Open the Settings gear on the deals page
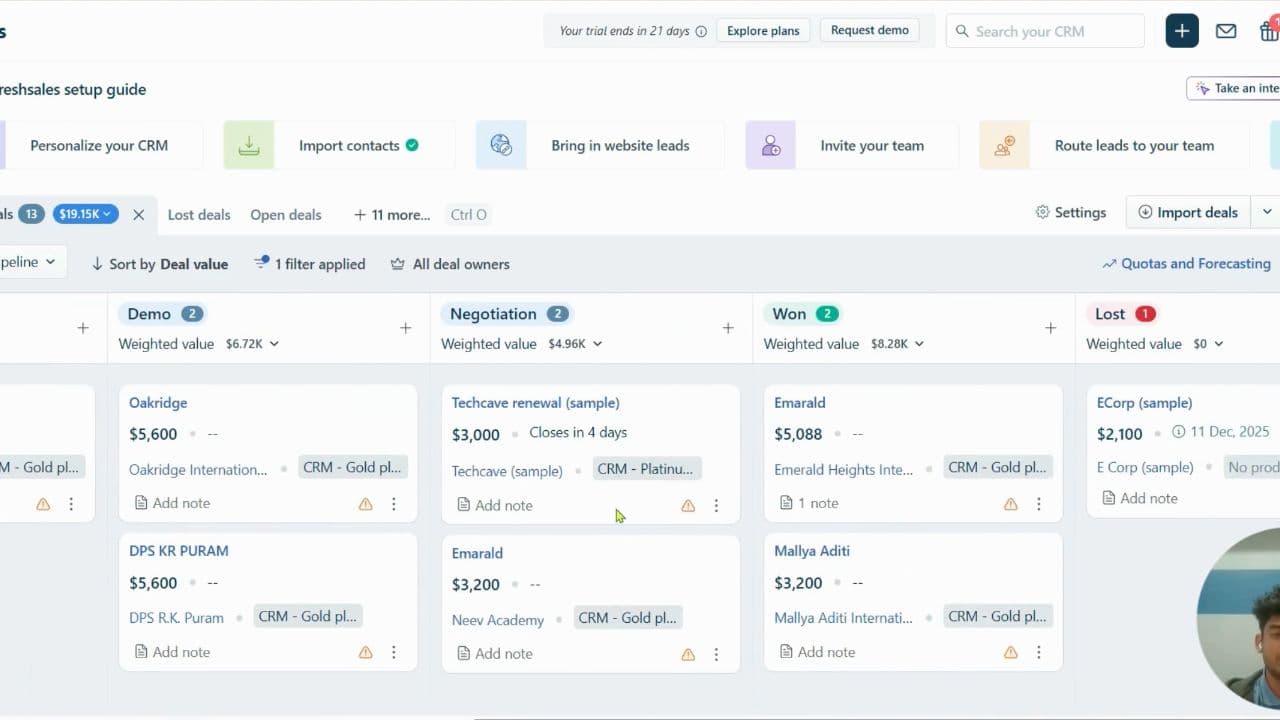Image resolution: width=1280 pixels, height=720 pixels. pyautogui.click(x=1071, y=212)
